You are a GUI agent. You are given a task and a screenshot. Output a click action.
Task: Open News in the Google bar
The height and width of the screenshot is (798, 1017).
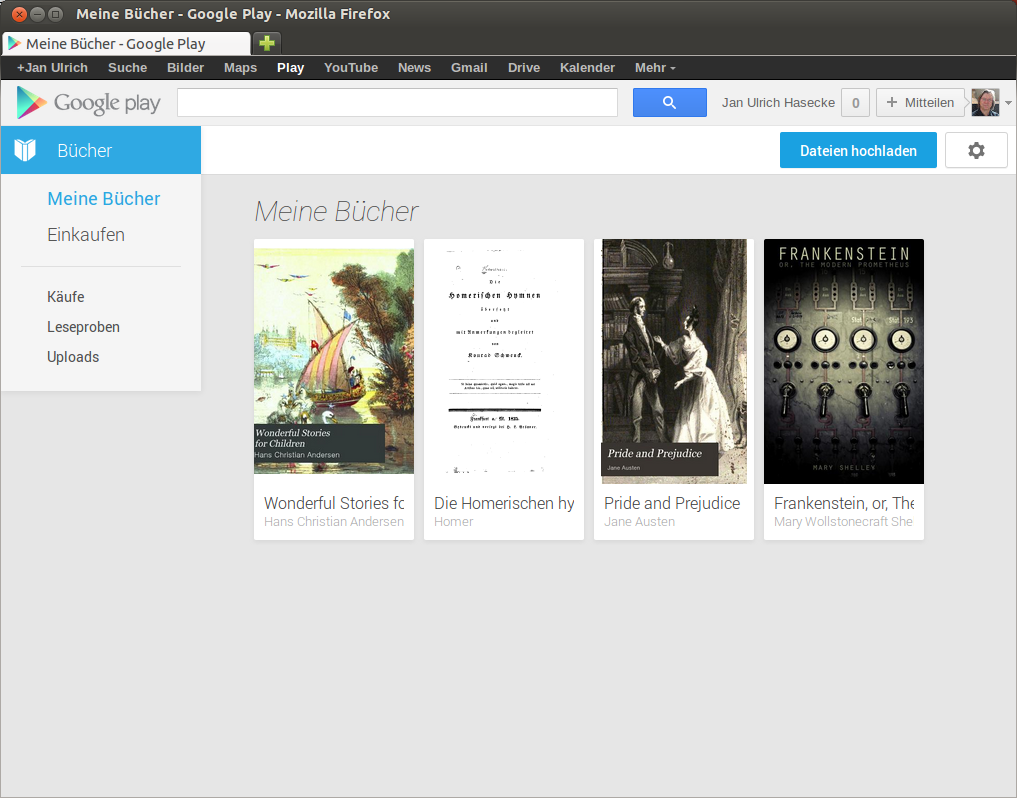414,67
